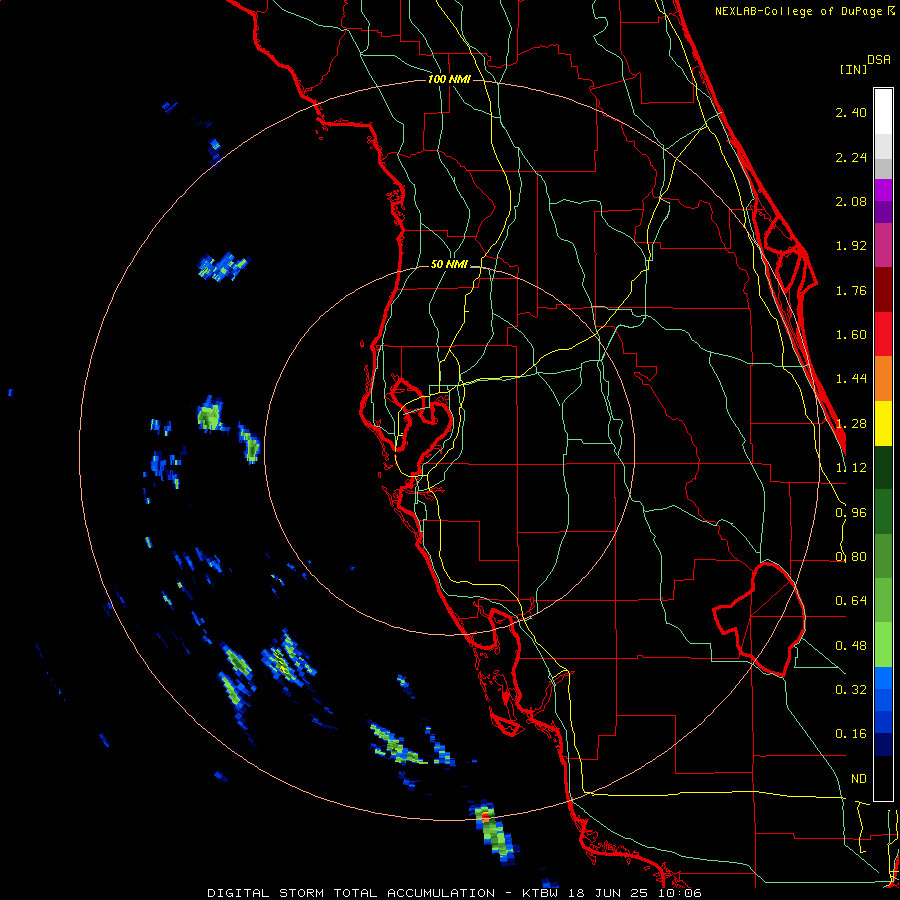Click the 2.40 legend value
The height and width of the screenshot is (900, 900).
coord(851,112)
